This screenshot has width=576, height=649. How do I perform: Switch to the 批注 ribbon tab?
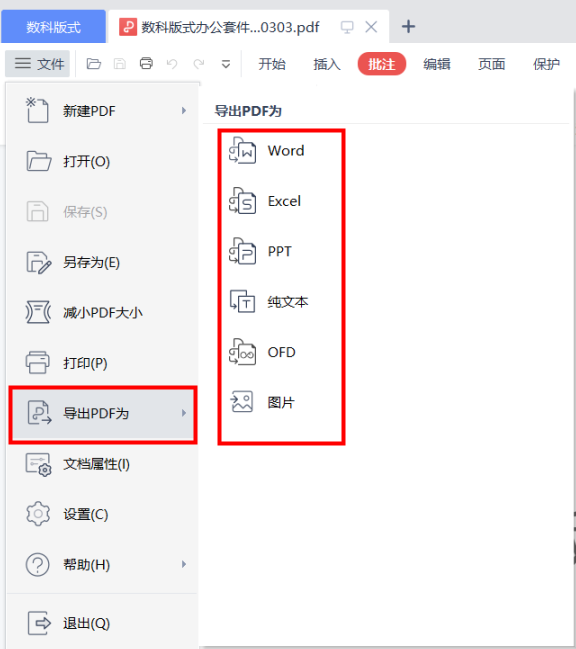tap(382, 64)
